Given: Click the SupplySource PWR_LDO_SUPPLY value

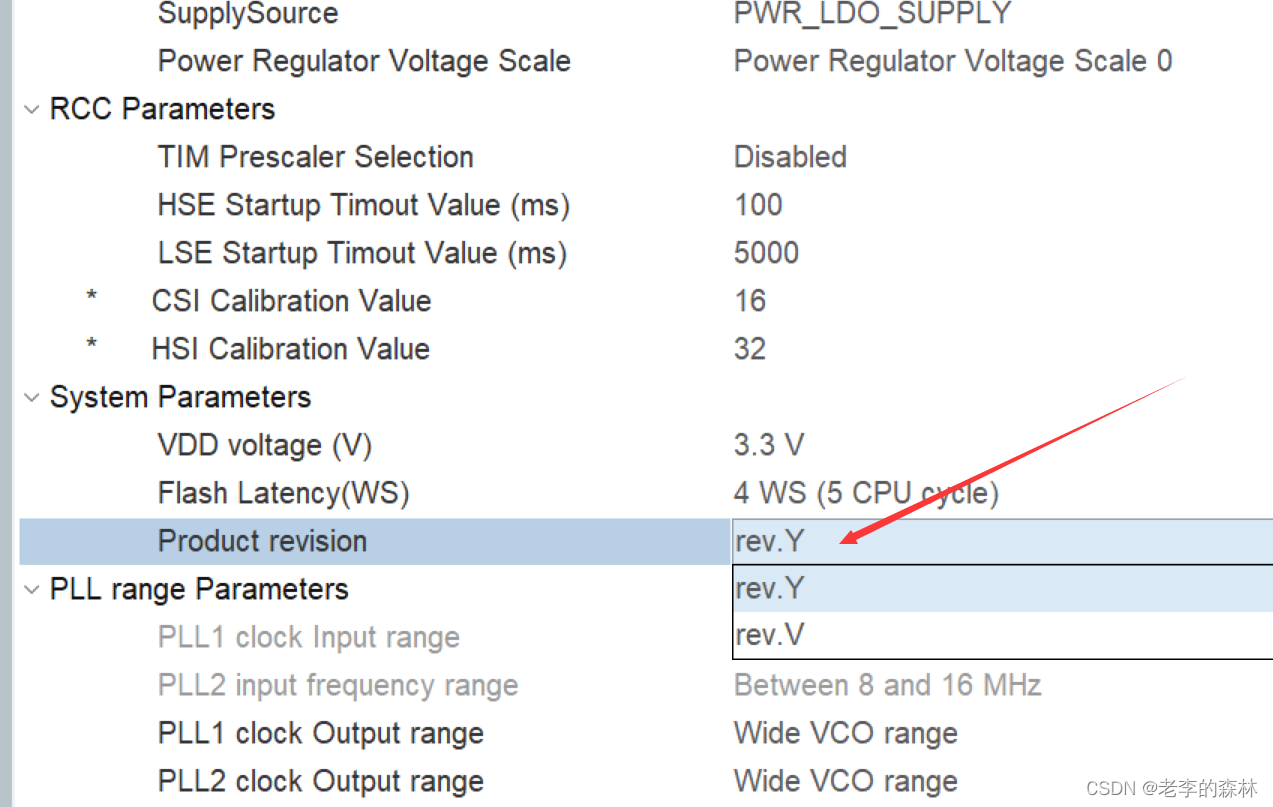Looking at the screenshot, I should [873, 14].
